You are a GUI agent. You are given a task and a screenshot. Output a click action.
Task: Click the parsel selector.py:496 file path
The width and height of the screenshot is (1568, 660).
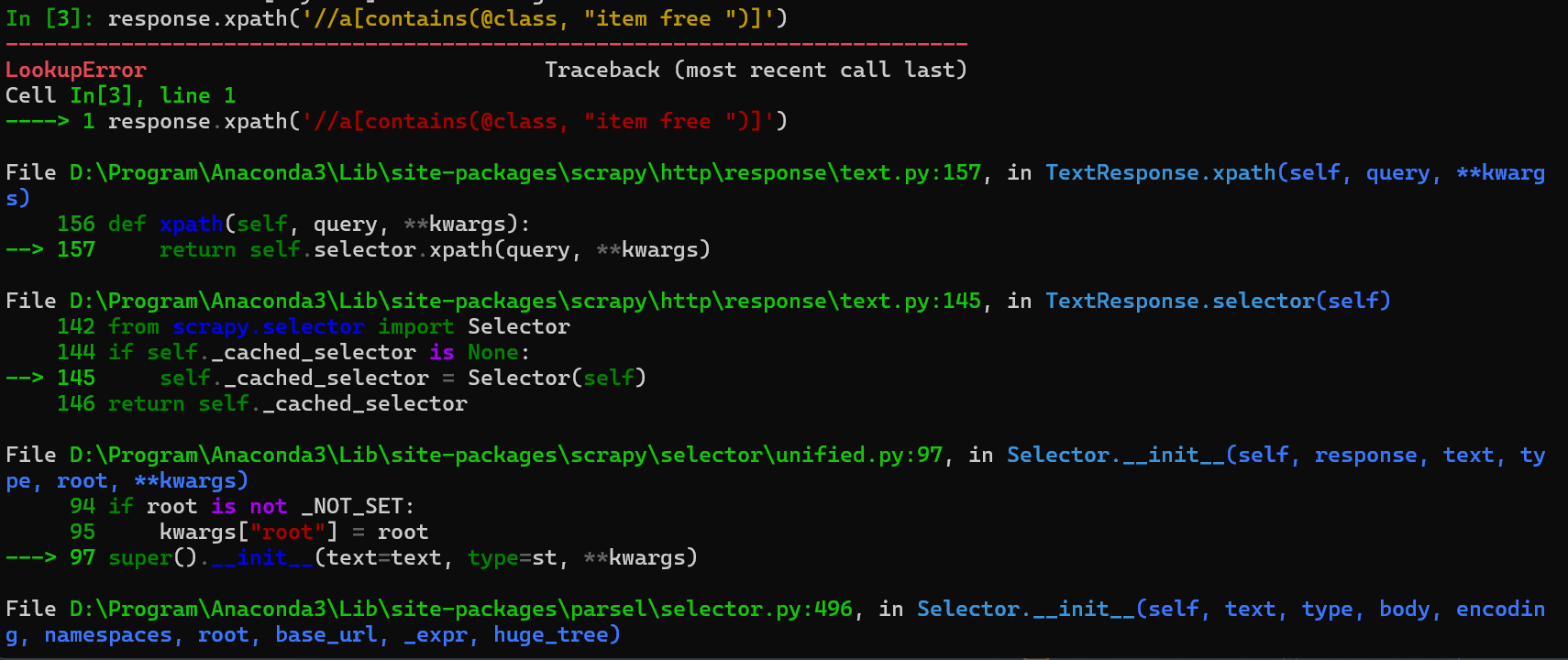click(460, 610)
